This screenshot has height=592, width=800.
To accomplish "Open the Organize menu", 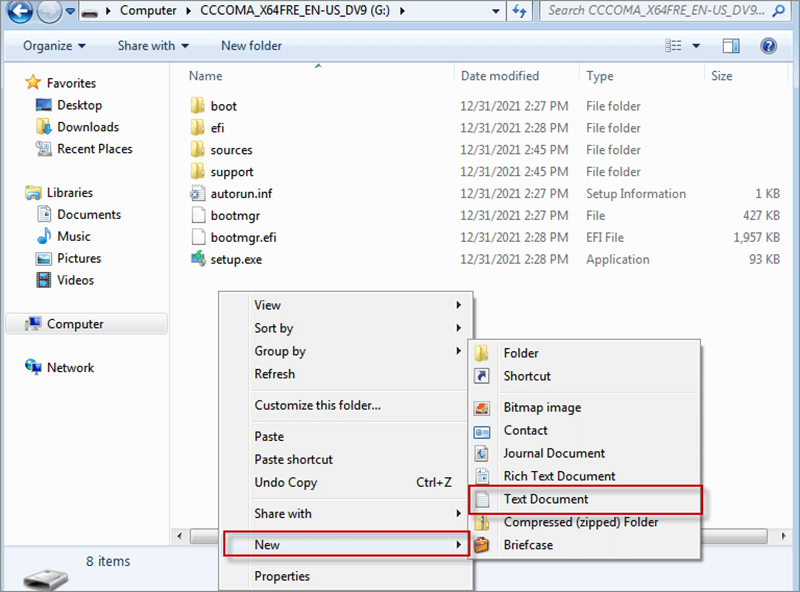I will click(54, 46).
